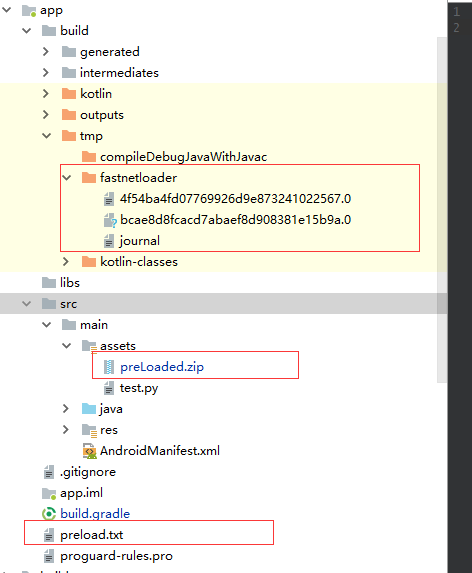Open preLoaded.zip in assets
Screen dimensions: 472x573
(162, 367)
